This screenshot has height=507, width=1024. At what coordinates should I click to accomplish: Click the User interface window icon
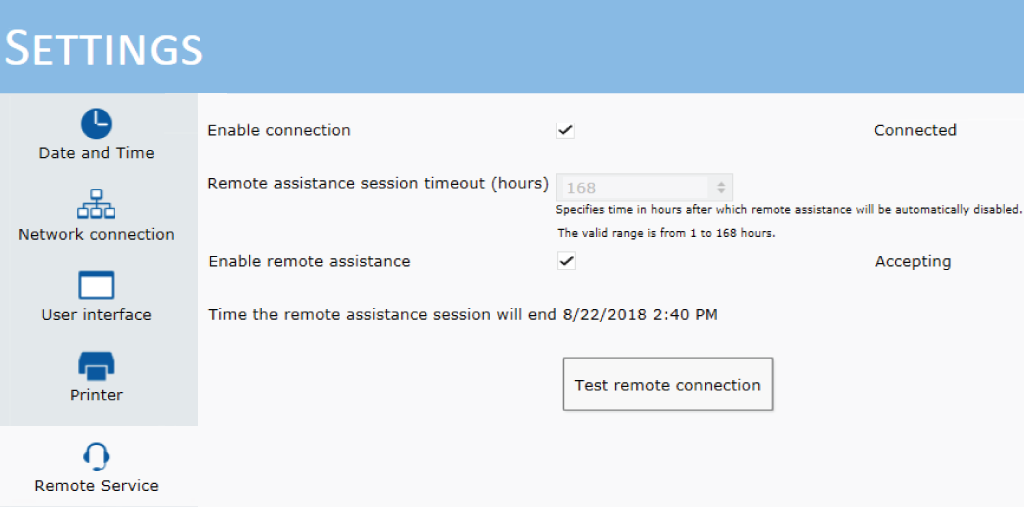(x=96, y=285)
